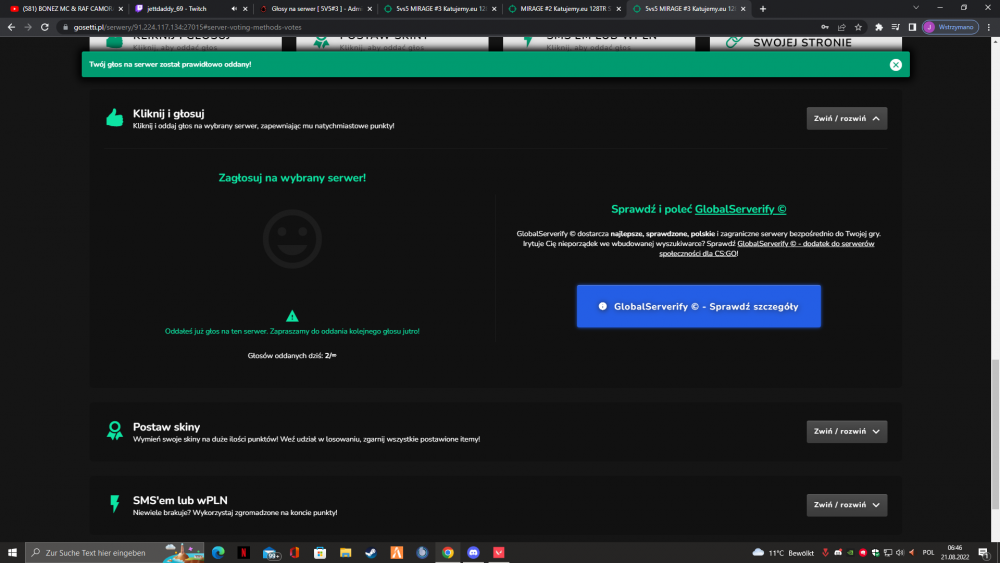The width and height of the screenshot is (1000, 563).
Task: Open a new browser tab
Action: [x=763, y=9]
